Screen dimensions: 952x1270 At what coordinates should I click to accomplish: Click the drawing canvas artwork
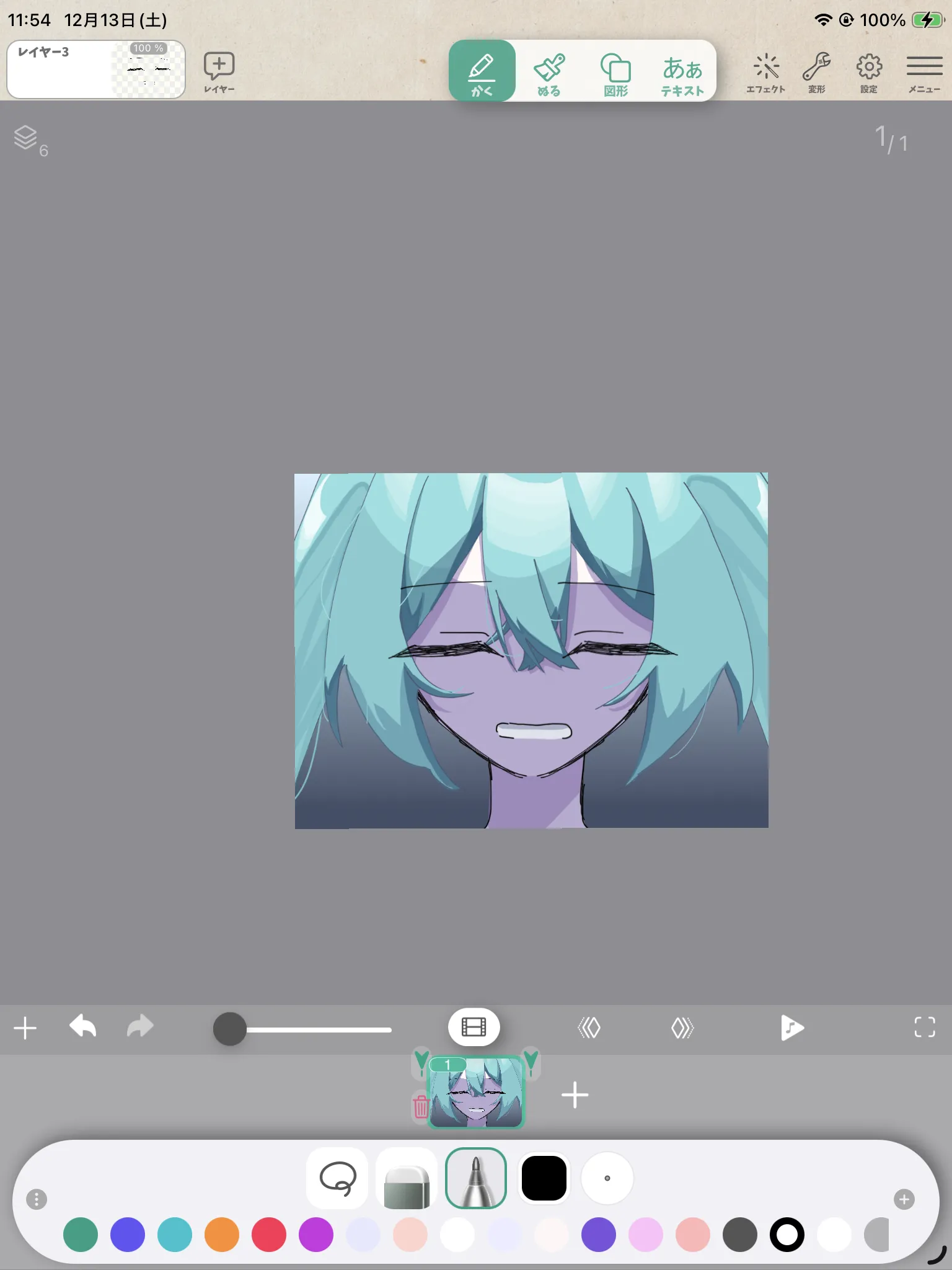[531, 651]
